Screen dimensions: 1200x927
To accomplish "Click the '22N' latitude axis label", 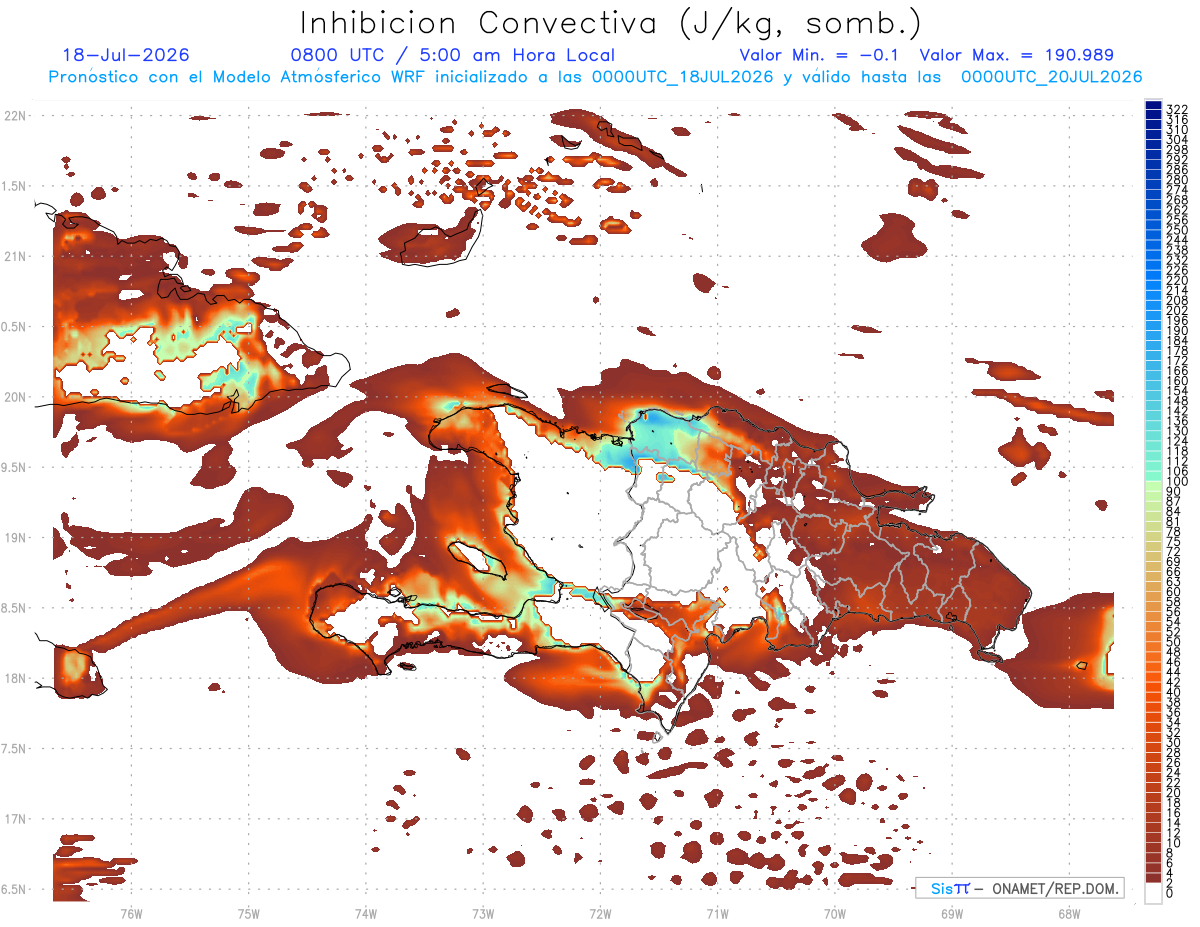I will tap(15, 116).
